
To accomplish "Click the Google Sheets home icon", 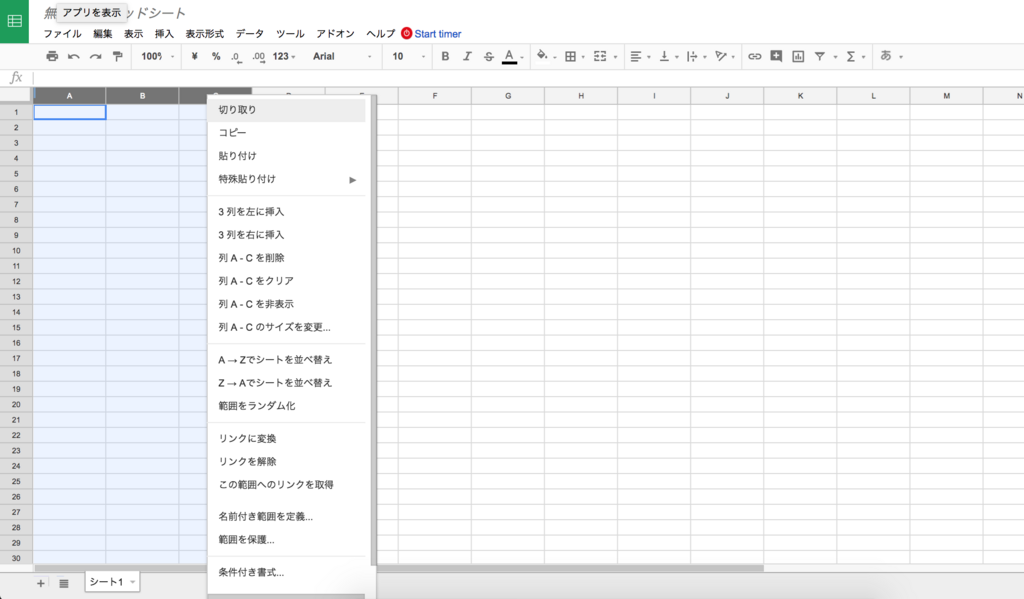I will point(14,22).
